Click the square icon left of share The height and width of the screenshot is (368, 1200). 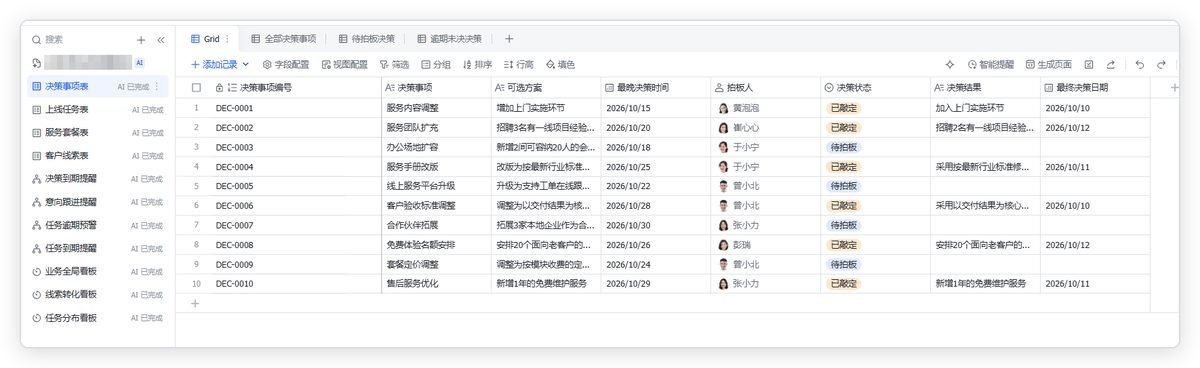point(1089,64)
